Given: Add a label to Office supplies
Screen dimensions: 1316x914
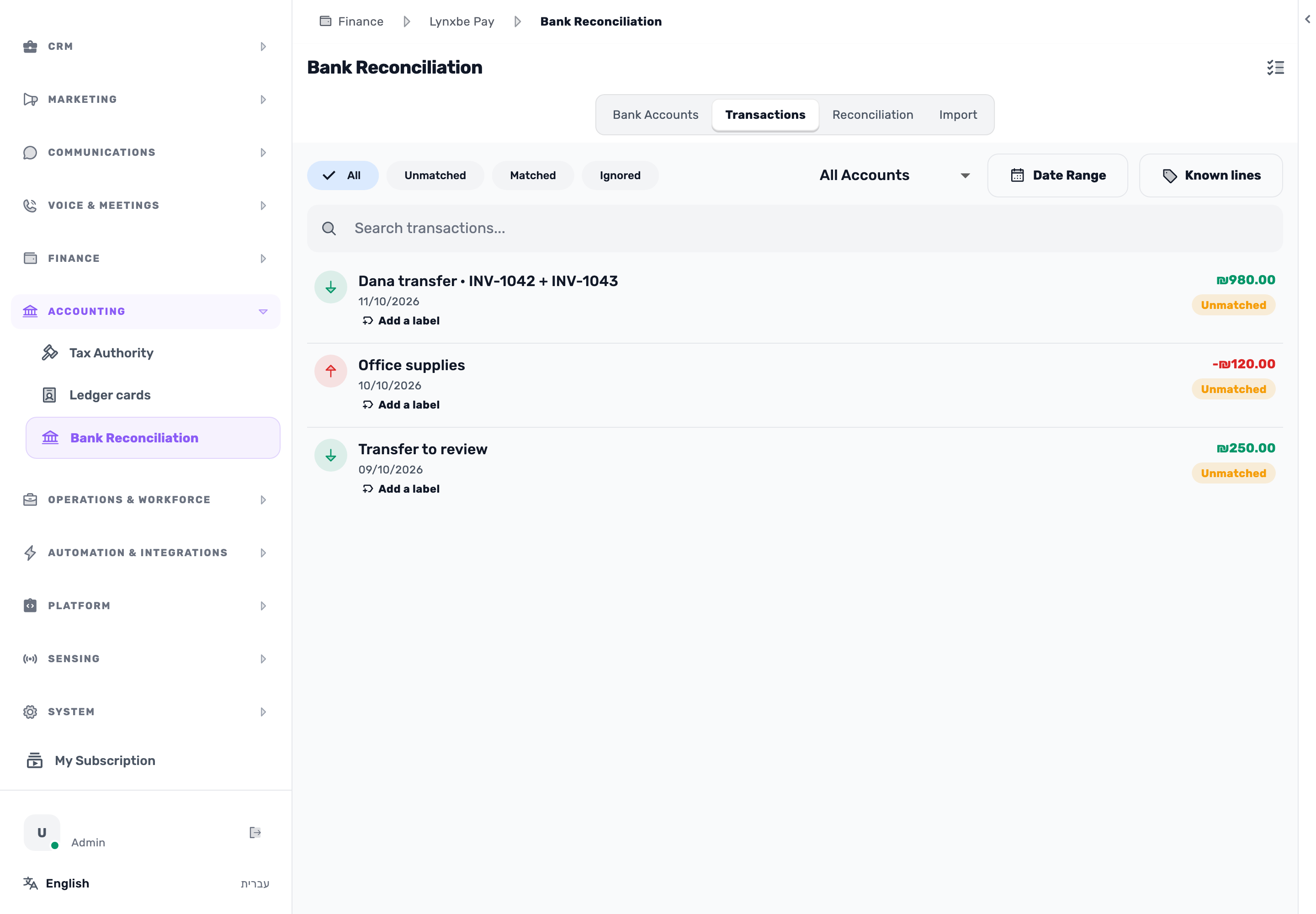Looking at the screenshot, I should coord(401,405).
